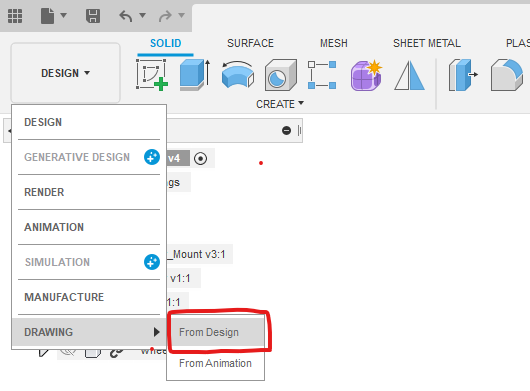Click the File document icon
530x391 pixels.
pos(47,16)
